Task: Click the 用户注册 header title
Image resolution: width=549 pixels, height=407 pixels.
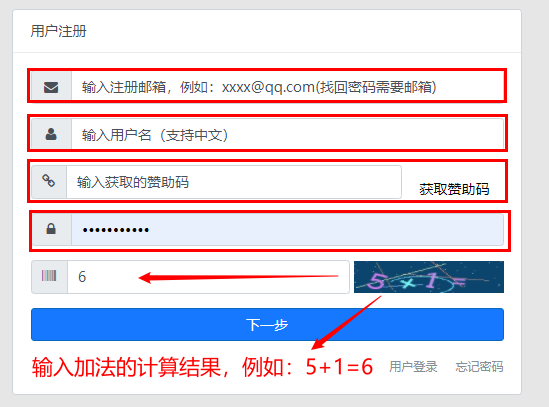Action: pos(58,31)
